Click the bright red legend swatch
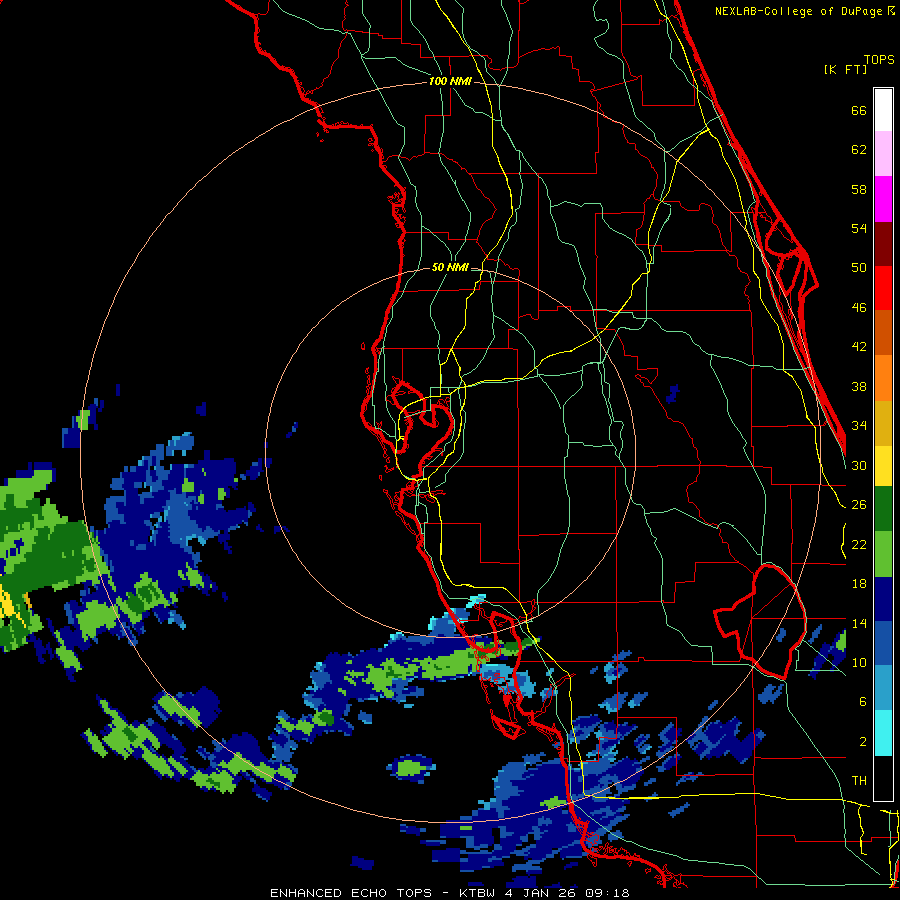The image size is (900, 900). [883, 288]
